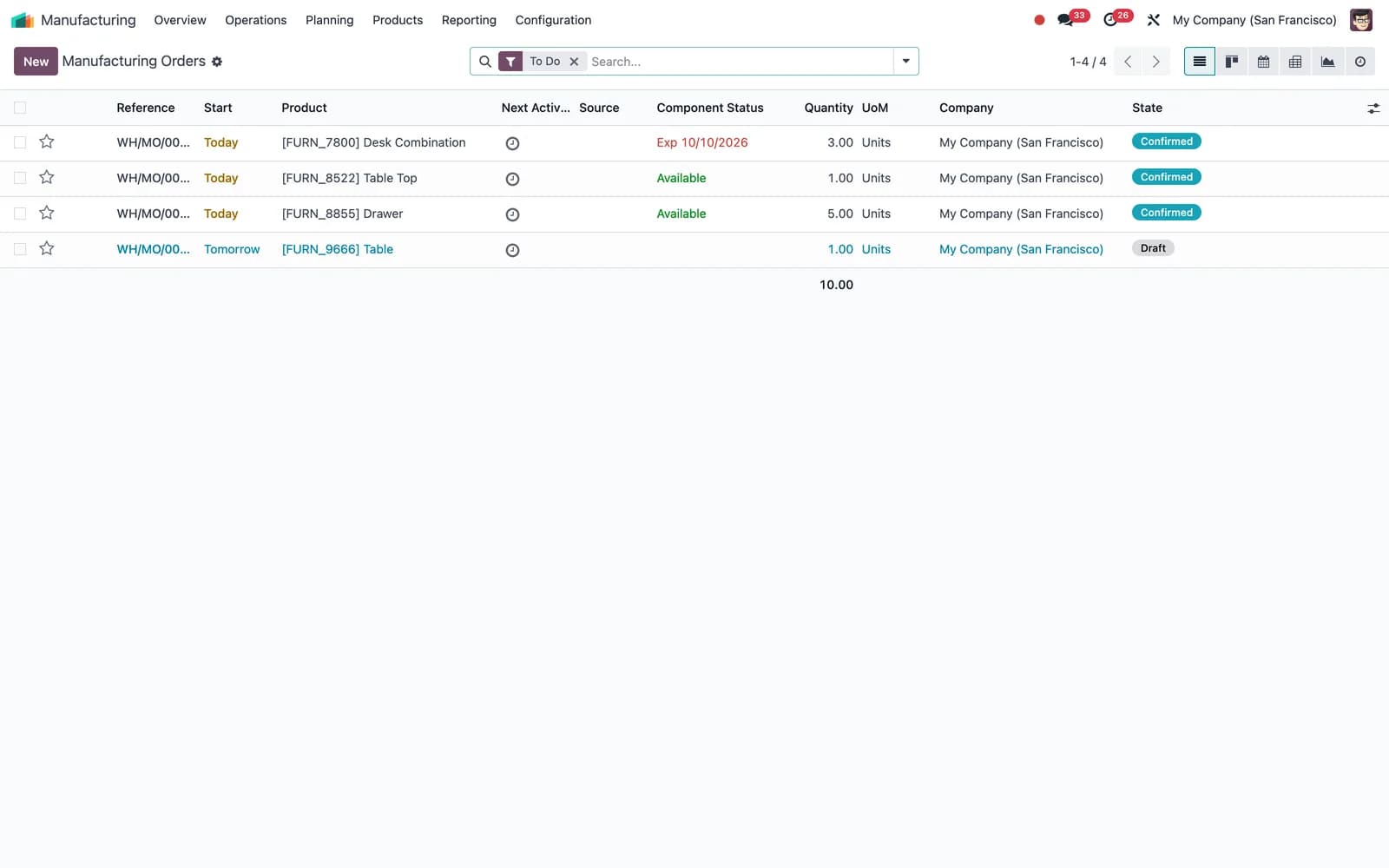The image size is (1389, 868).
Task: Tick the select-all checkbox in header
Action: pos(20,108)
